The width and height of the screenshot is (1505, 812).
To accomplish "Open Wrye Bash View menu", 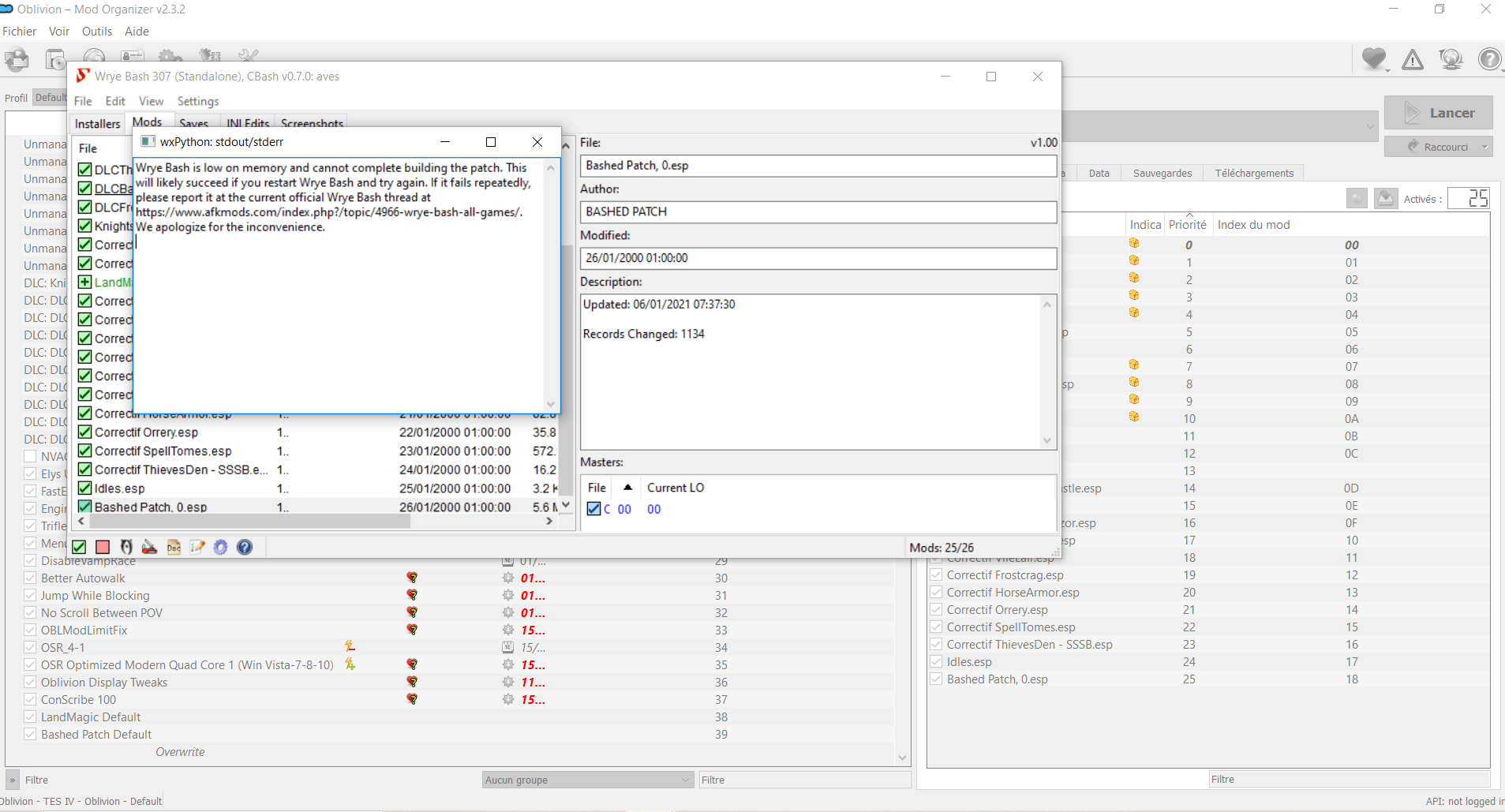I will tap(152, 101).
